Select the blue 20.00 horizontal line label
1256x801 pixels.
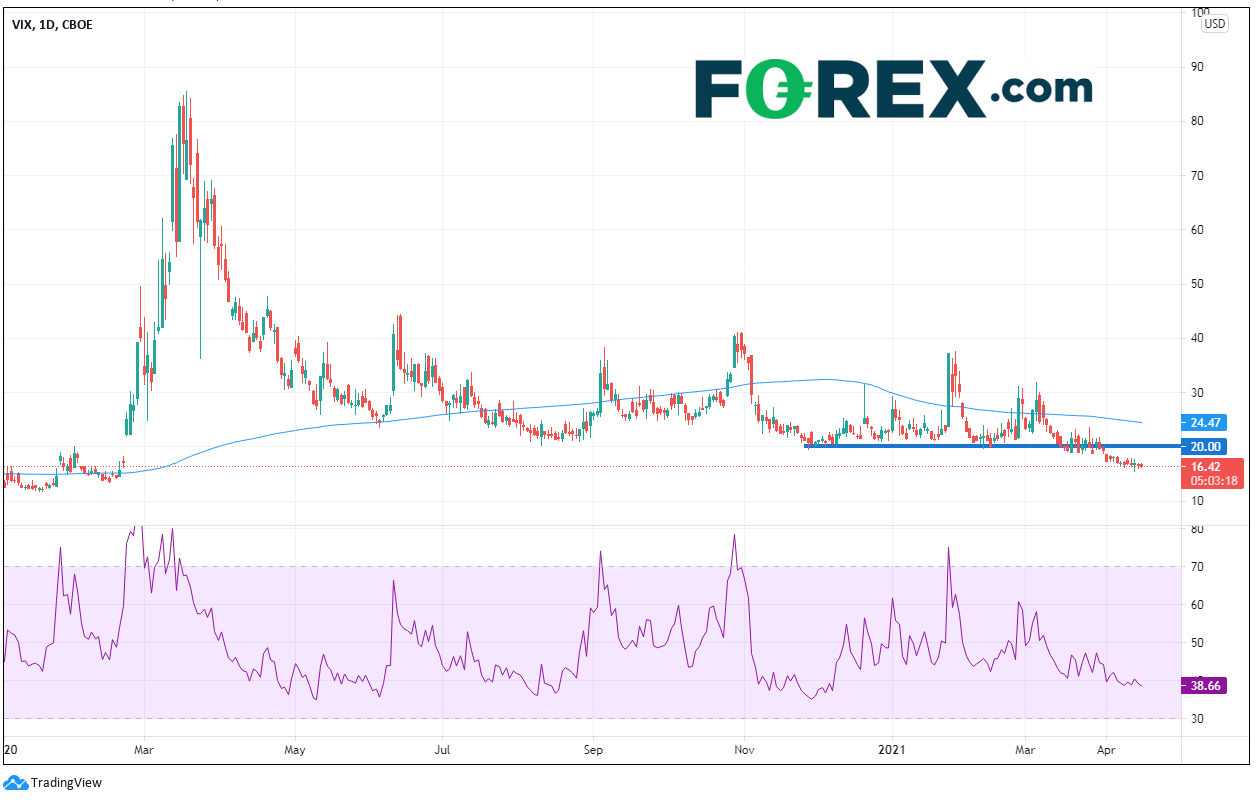pyautogui.click(x=1213, y=447)
